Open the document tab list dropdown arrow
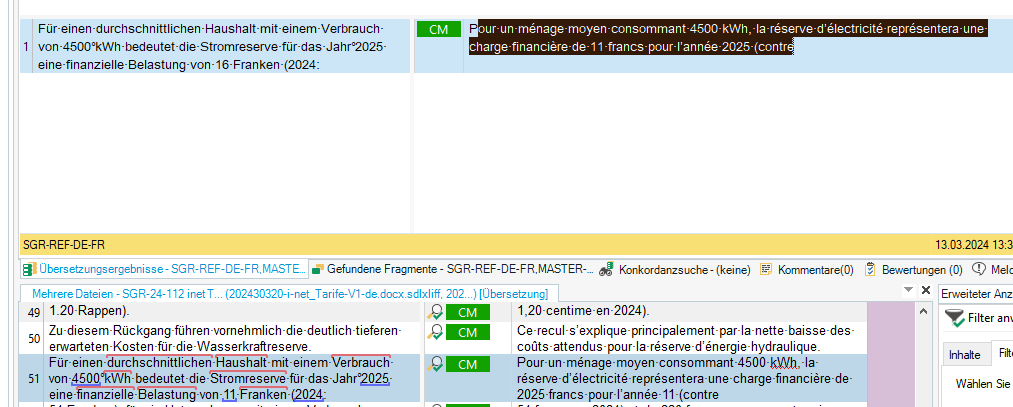The image size is (1013, 407). 910,289
